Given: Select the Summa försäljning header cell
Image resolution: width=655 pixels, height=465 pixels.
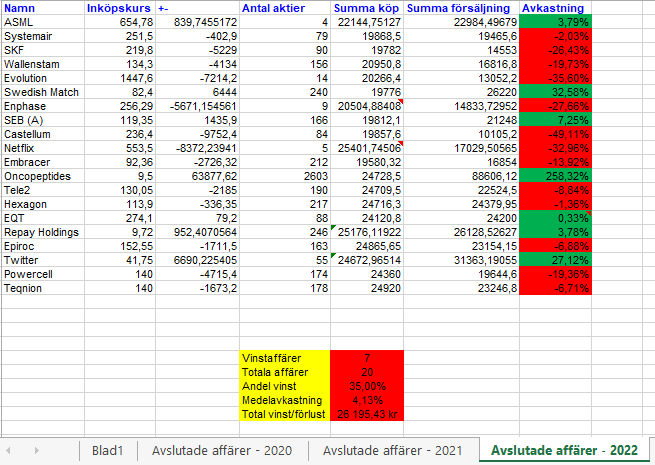Looking at the screenshot, I should click(462, 8).
